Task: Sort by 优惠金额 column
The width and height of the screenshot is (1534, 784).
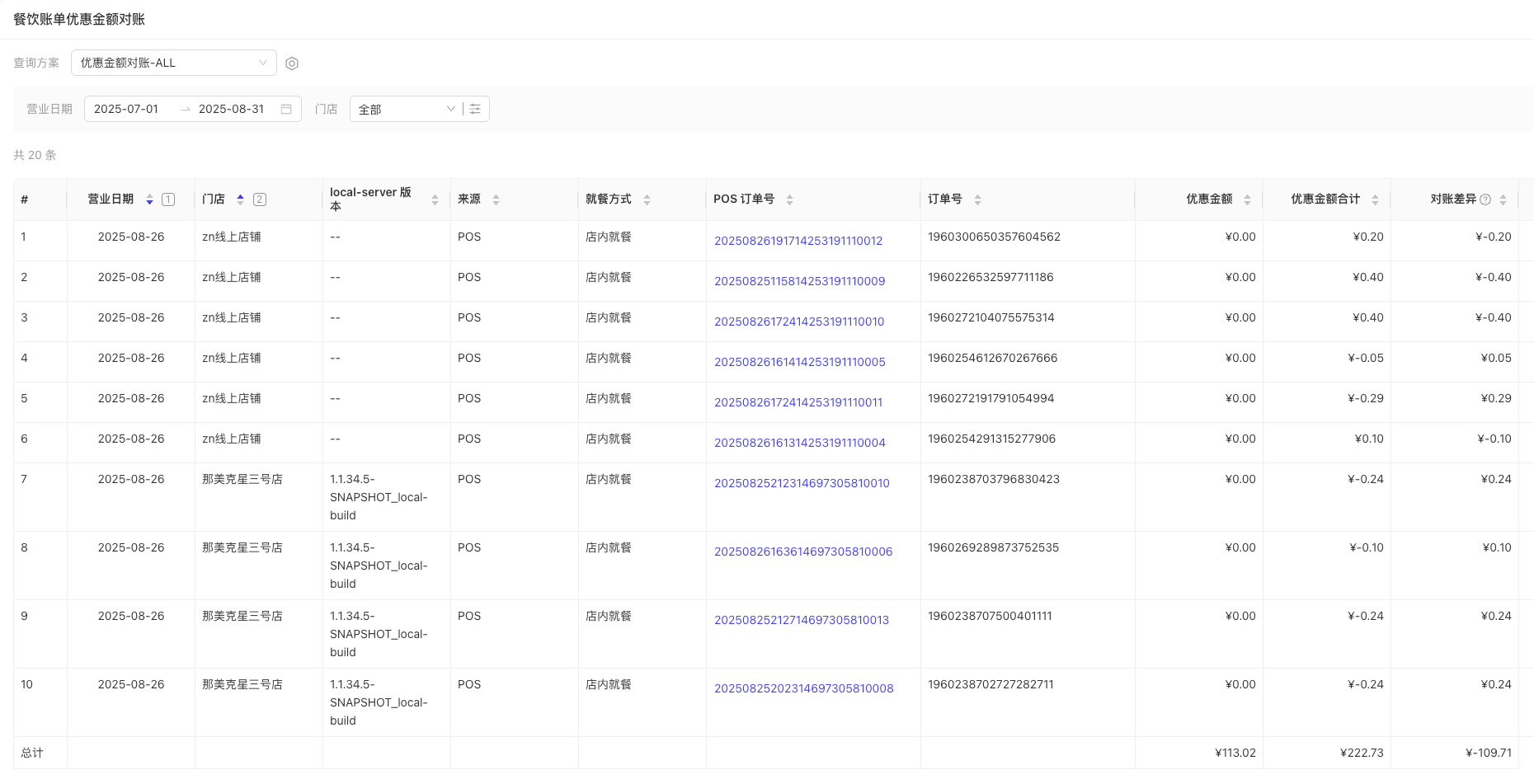Action: tap(1247, 200)
